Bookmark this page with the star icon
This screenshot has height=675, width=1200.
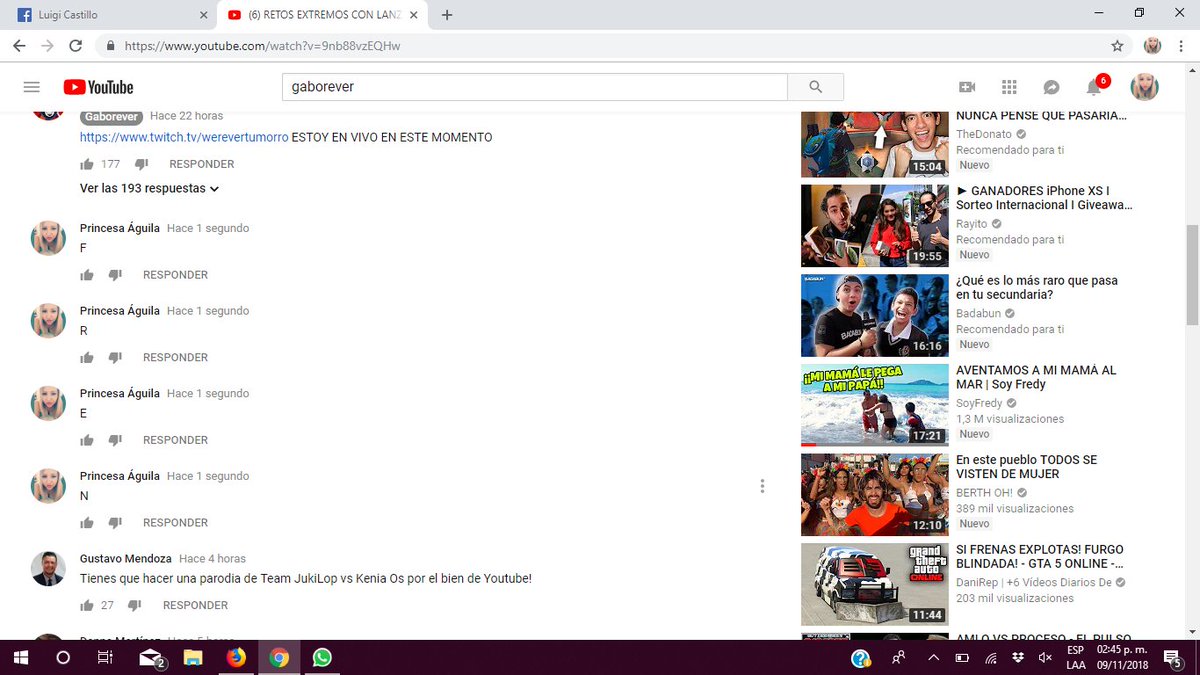tap(1117, 46)
